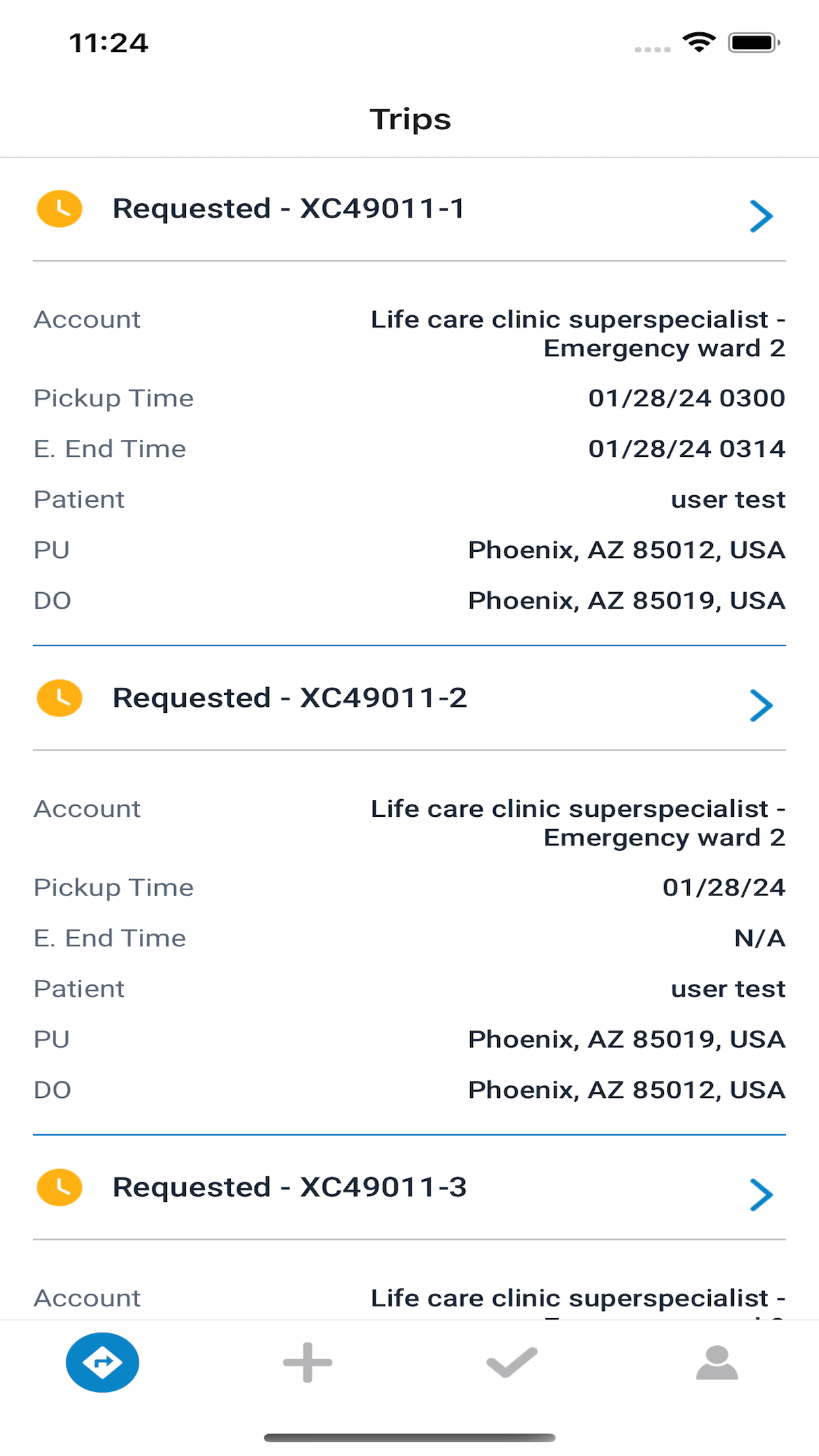
Task: Open Requested - XC49011-2 trip header
Action: (409, 698)
